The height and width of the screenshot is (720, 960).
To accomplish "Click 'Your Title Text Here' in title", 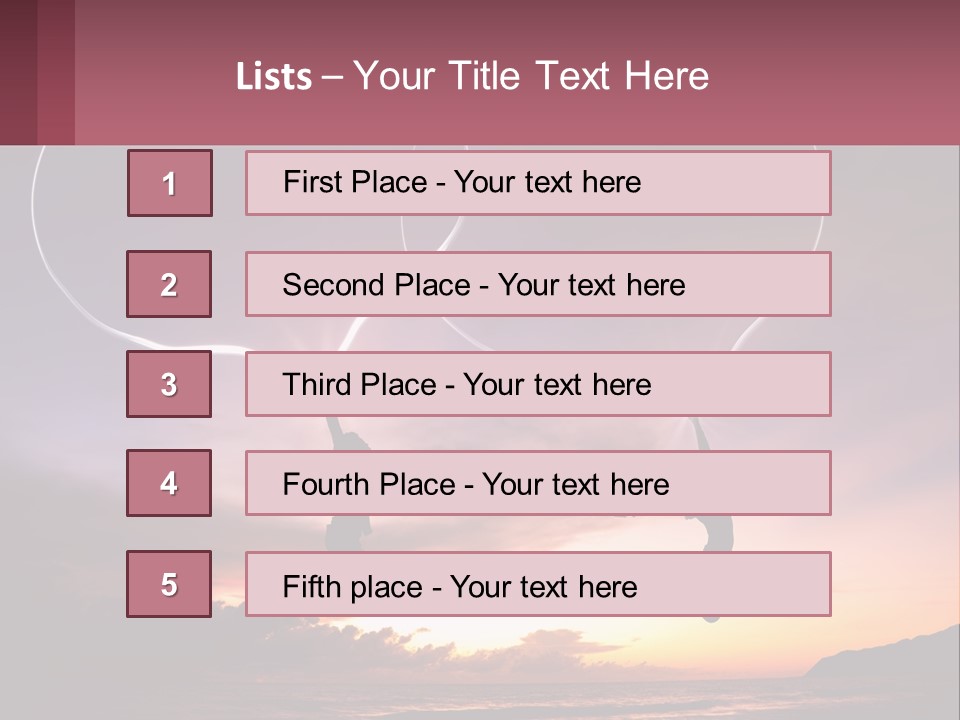I will point(531,77).
